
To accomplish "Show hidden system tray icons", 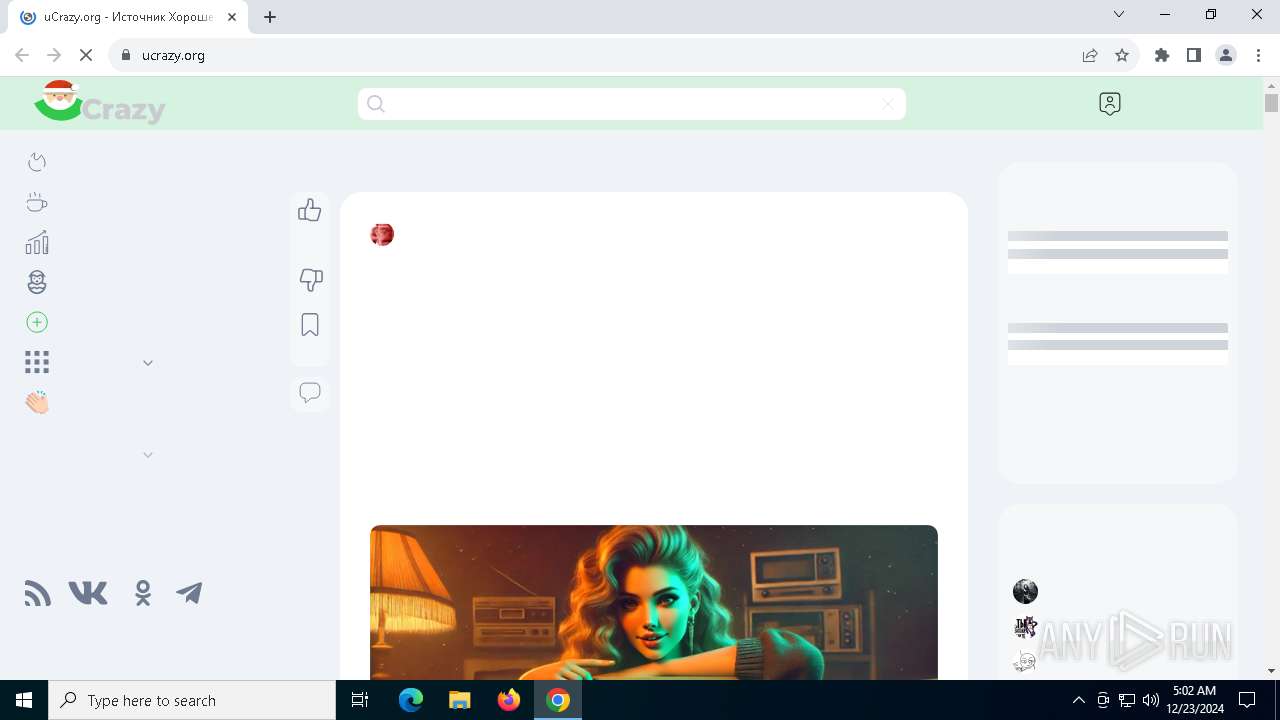I will point(1079,700).
